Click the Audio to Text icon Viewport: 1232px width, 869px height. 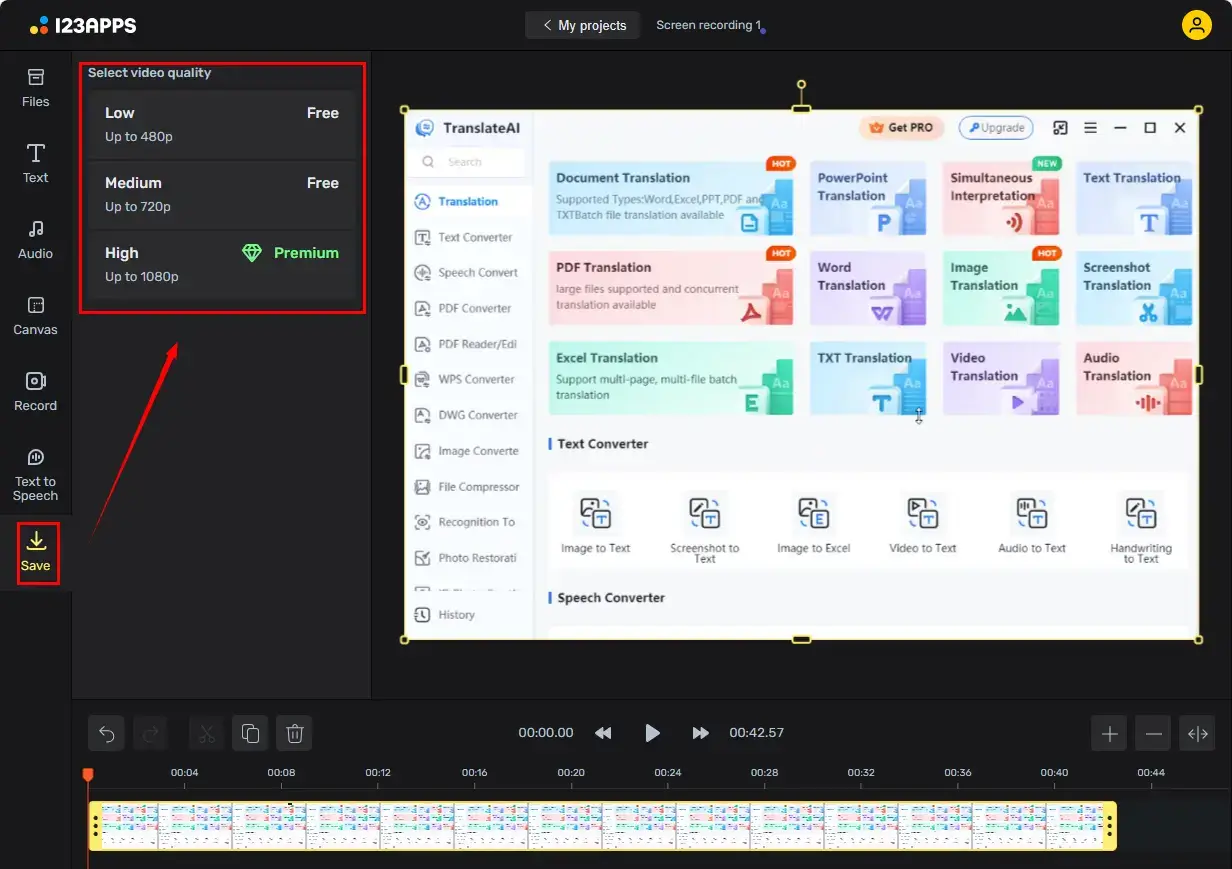(1031, 513)
